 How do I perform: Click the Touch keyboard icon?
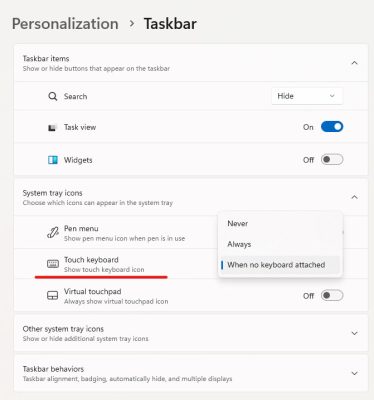[x=53, y=264]
